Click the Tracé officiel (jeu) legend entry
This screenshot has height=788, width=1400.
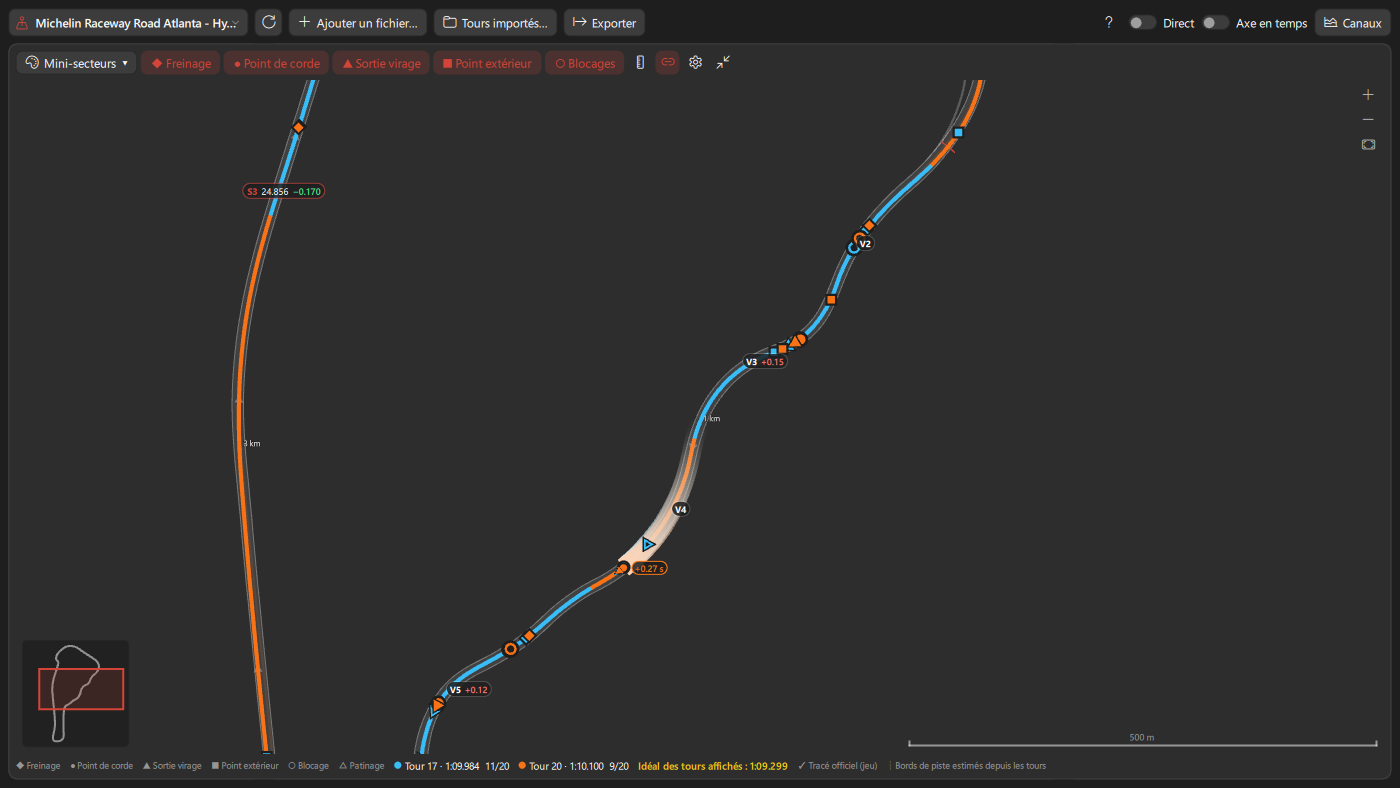pyautogui.click(x=837, y=766)
